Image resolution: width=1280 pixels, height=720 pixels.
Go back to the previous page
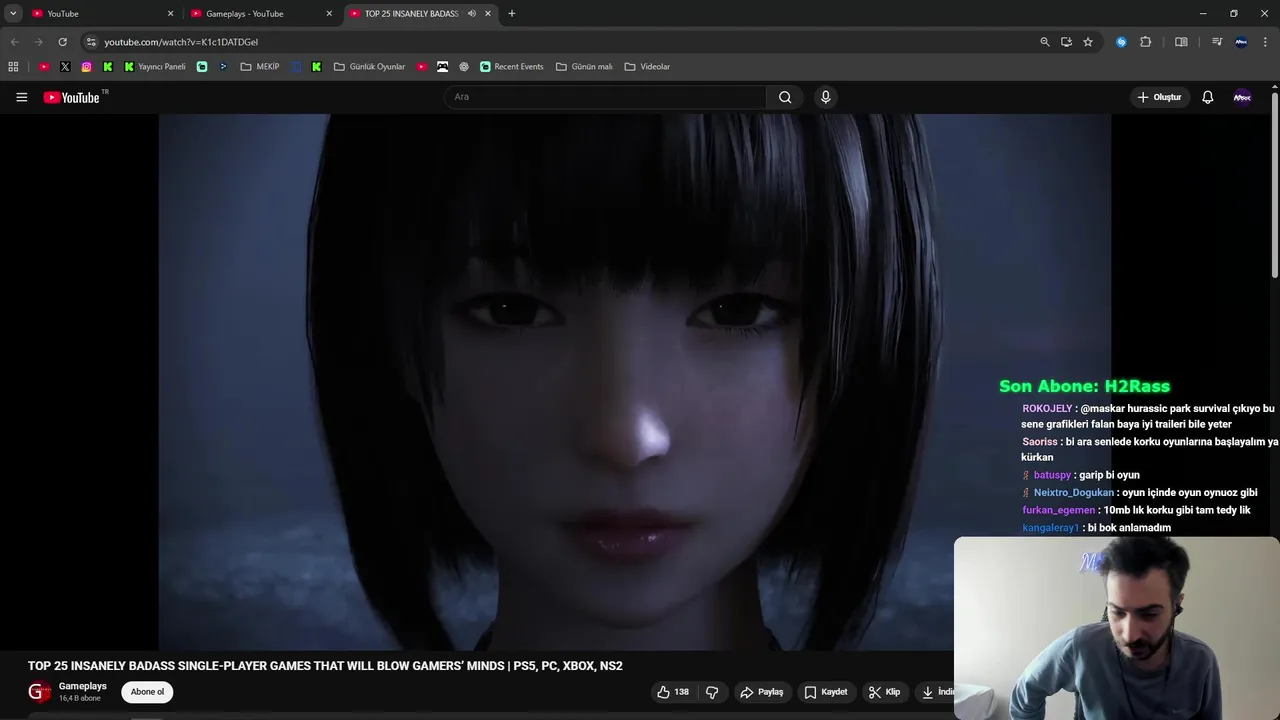pyautogui.click(x=14, y=42)
